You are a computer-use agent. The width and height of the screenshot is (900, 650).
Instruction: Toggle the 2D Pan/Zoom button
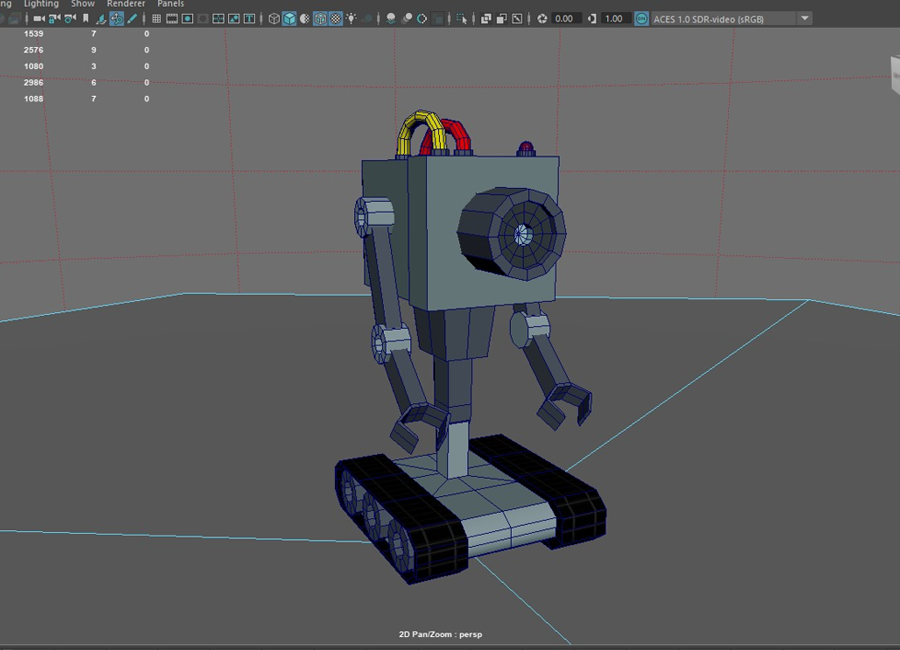point(117,18)
